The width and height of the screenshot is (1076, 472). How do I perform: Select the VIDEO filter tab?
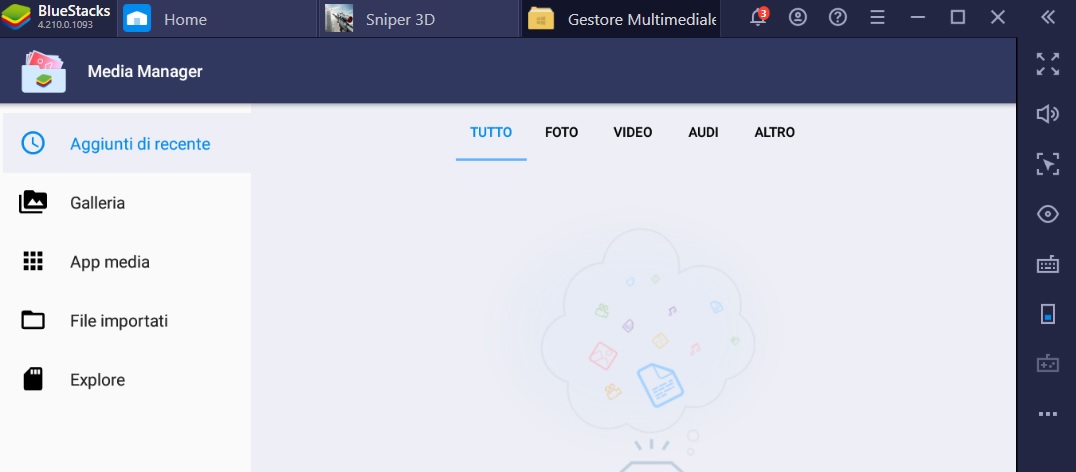[632, 132]
